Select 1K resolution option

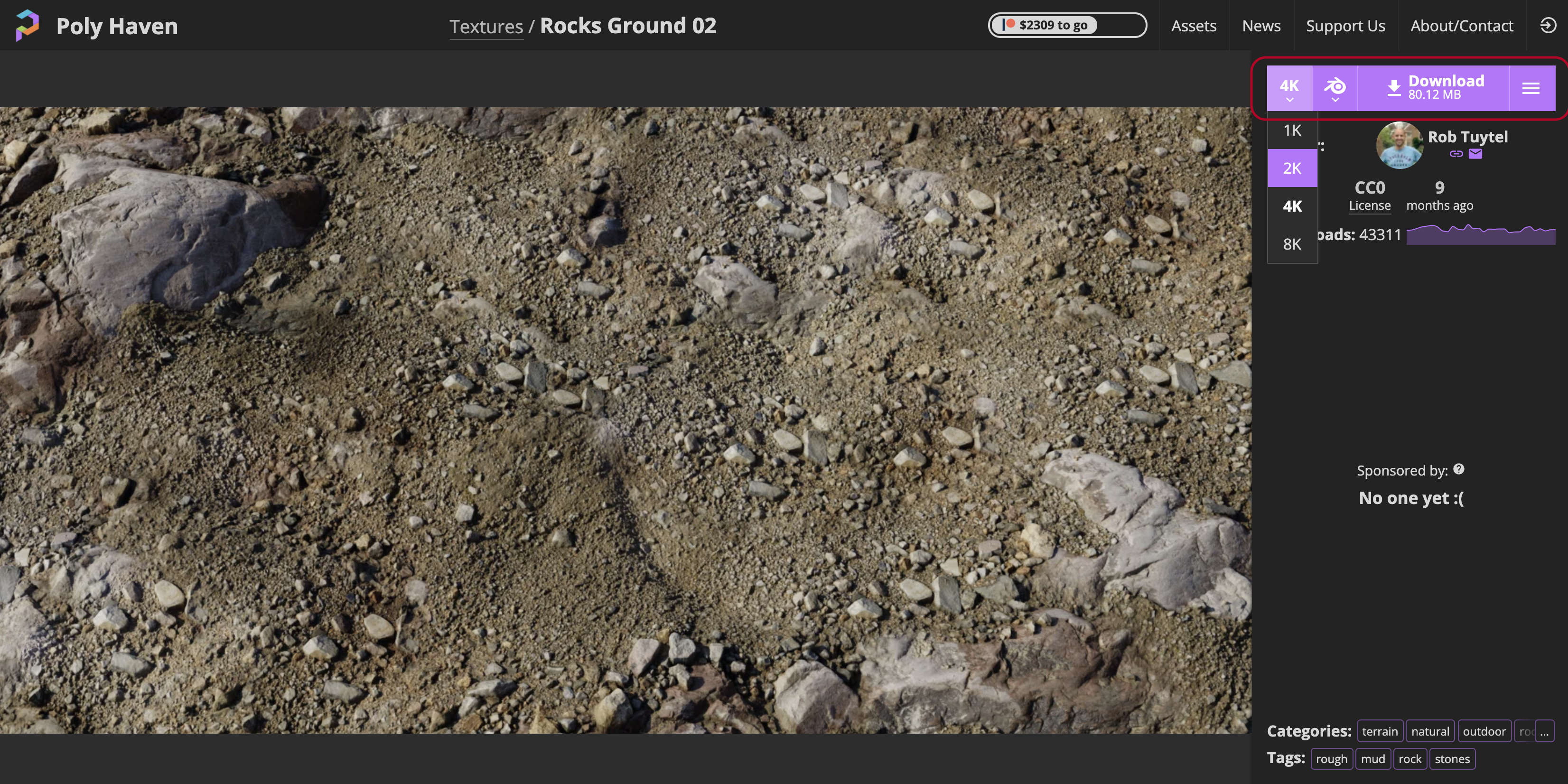tap(1292, 130)
